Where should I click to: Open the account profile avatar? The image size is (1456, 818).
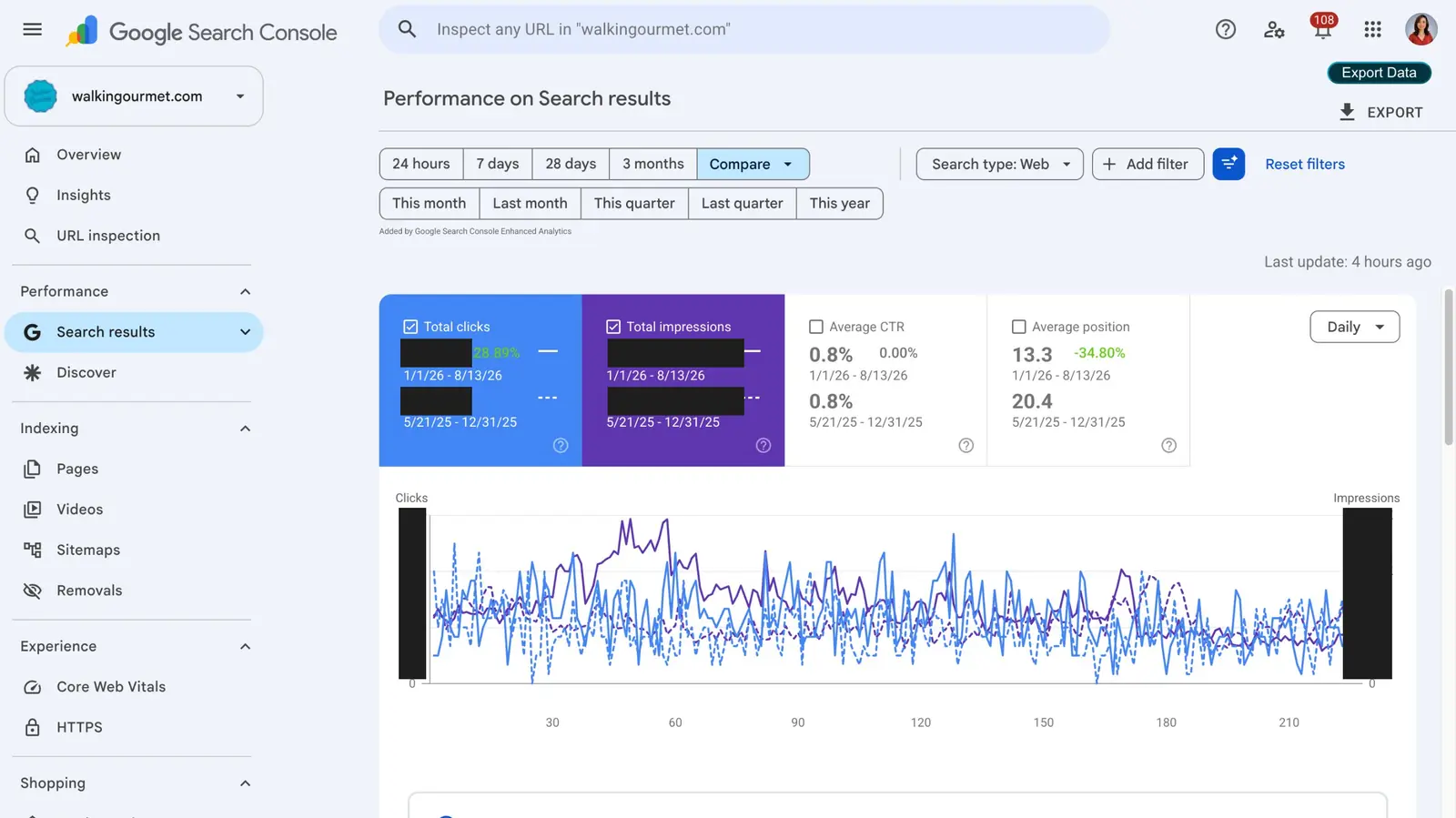point(1421,29)
